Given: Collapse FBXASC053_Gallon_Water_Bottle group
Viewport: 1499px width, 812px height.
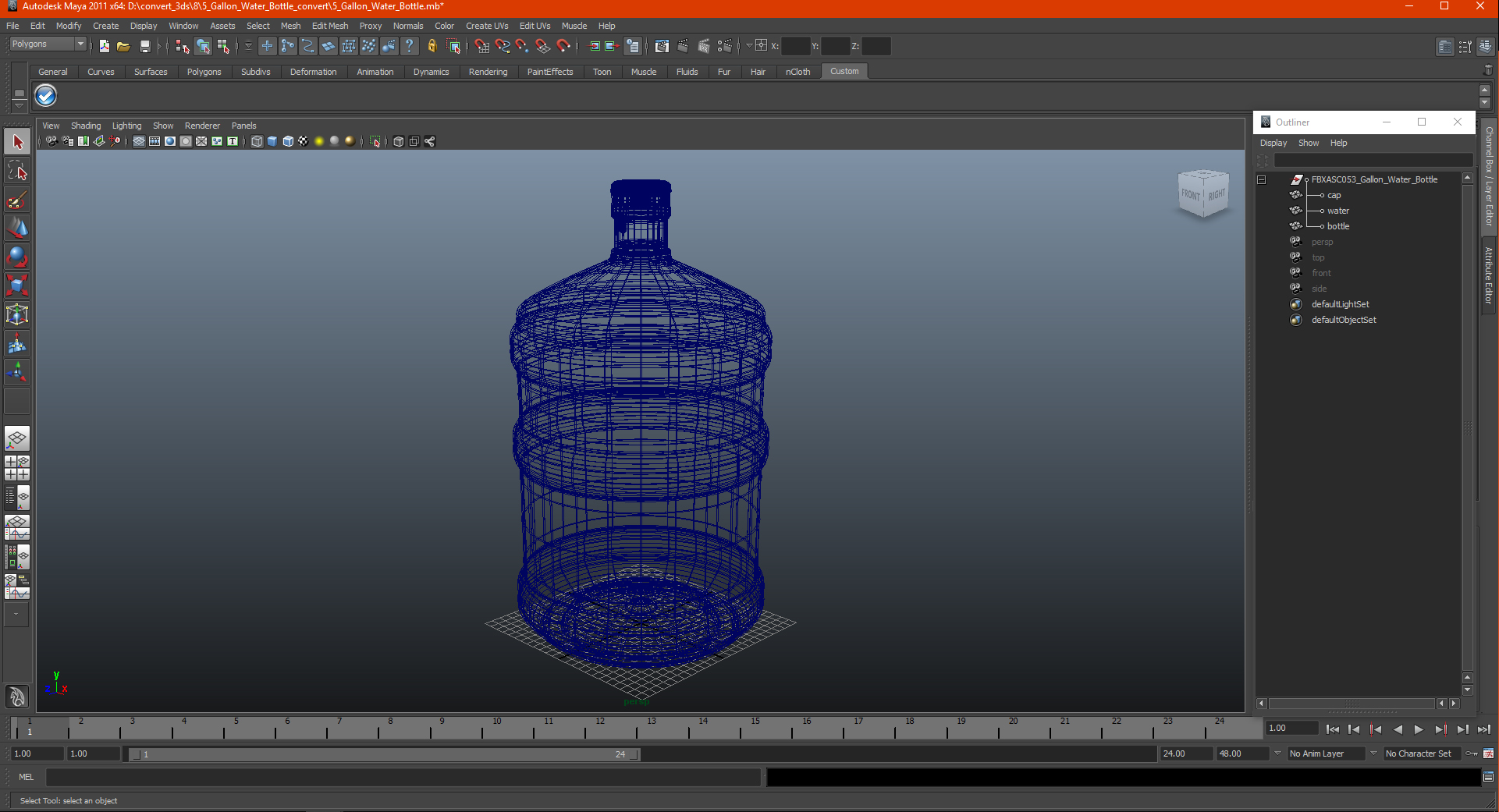Looking at the screenshot, I should click(1261, 179).
